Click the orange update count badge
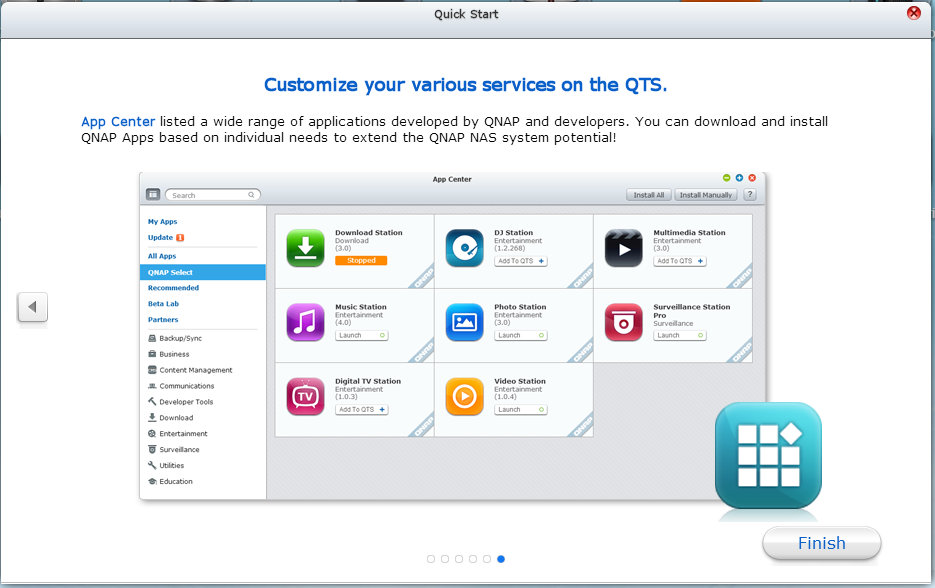The height and width of the screenshot is (588, 935). 180,237
